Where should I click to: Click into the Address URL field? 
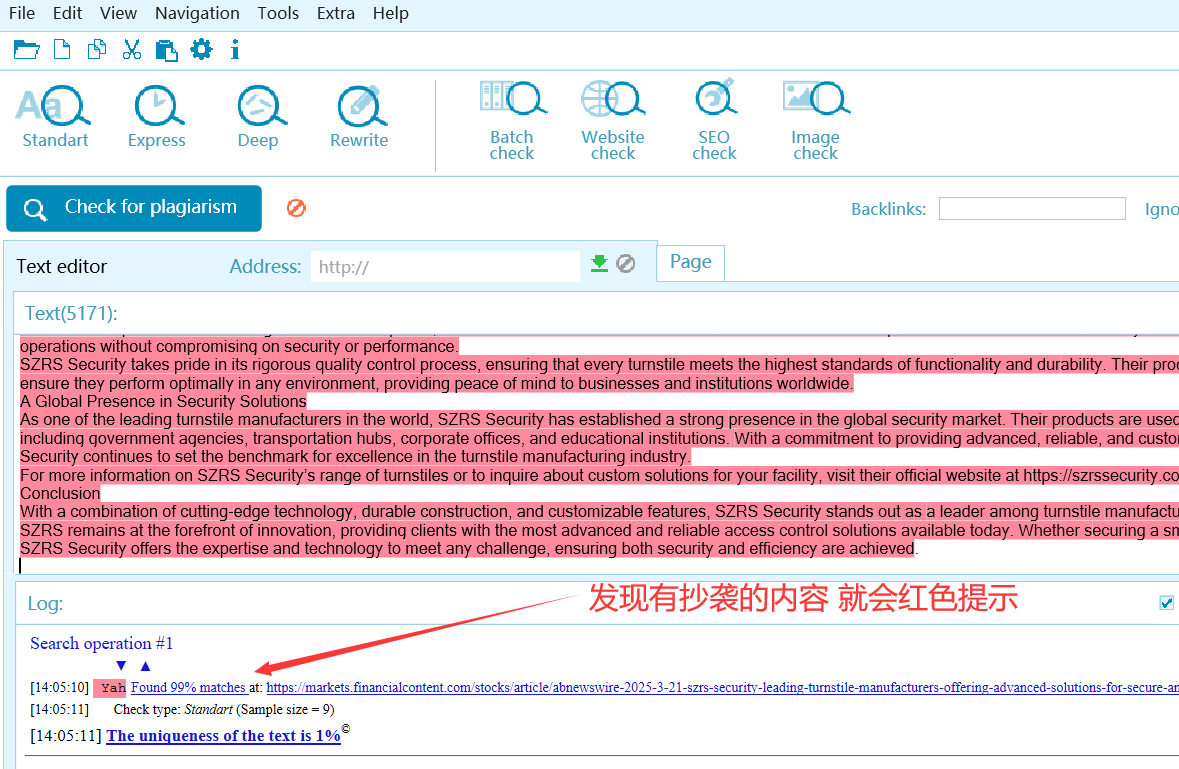(445, 267)
